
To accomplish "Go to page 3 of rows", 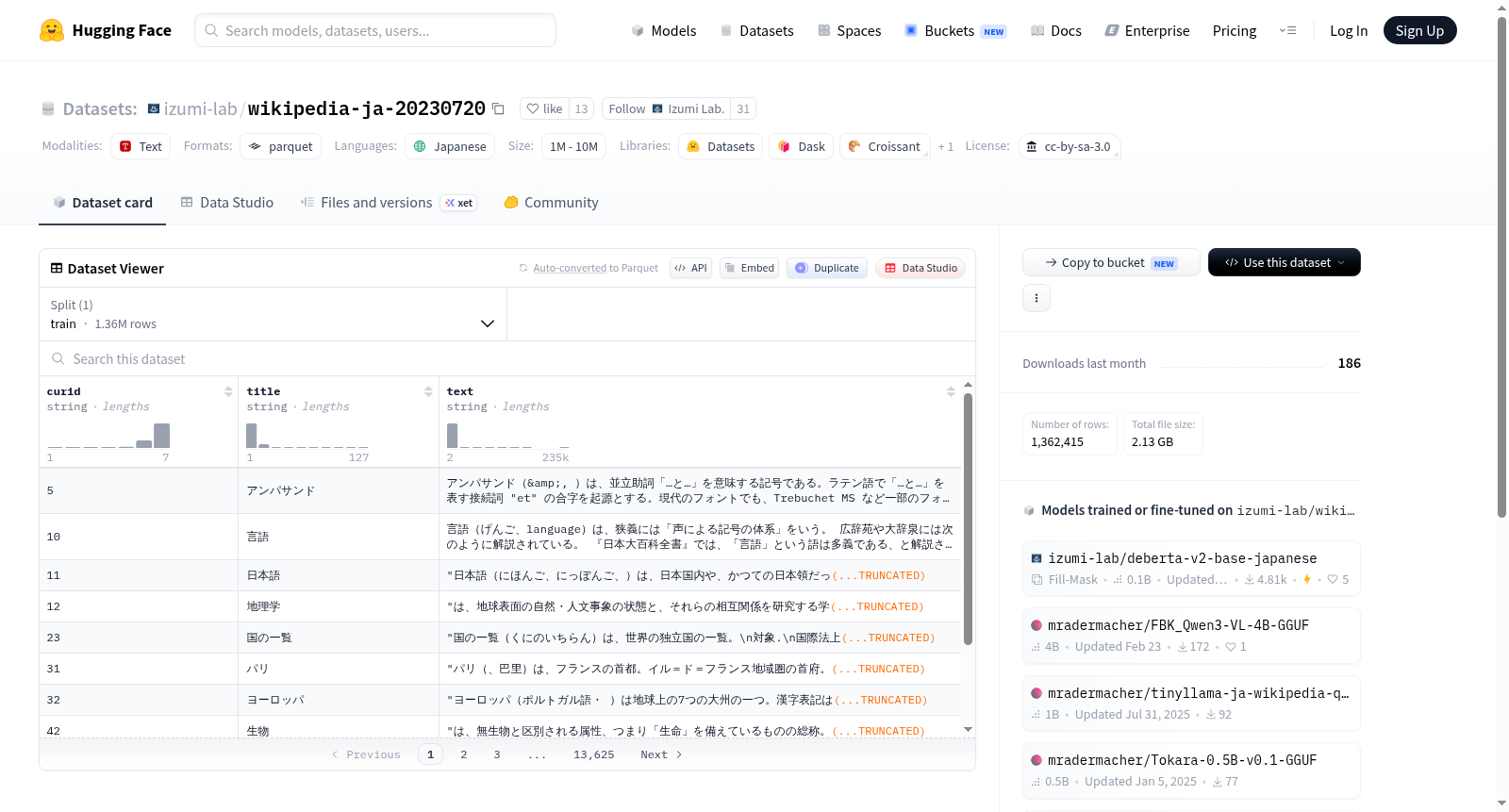I will click(x=497, y=754).
